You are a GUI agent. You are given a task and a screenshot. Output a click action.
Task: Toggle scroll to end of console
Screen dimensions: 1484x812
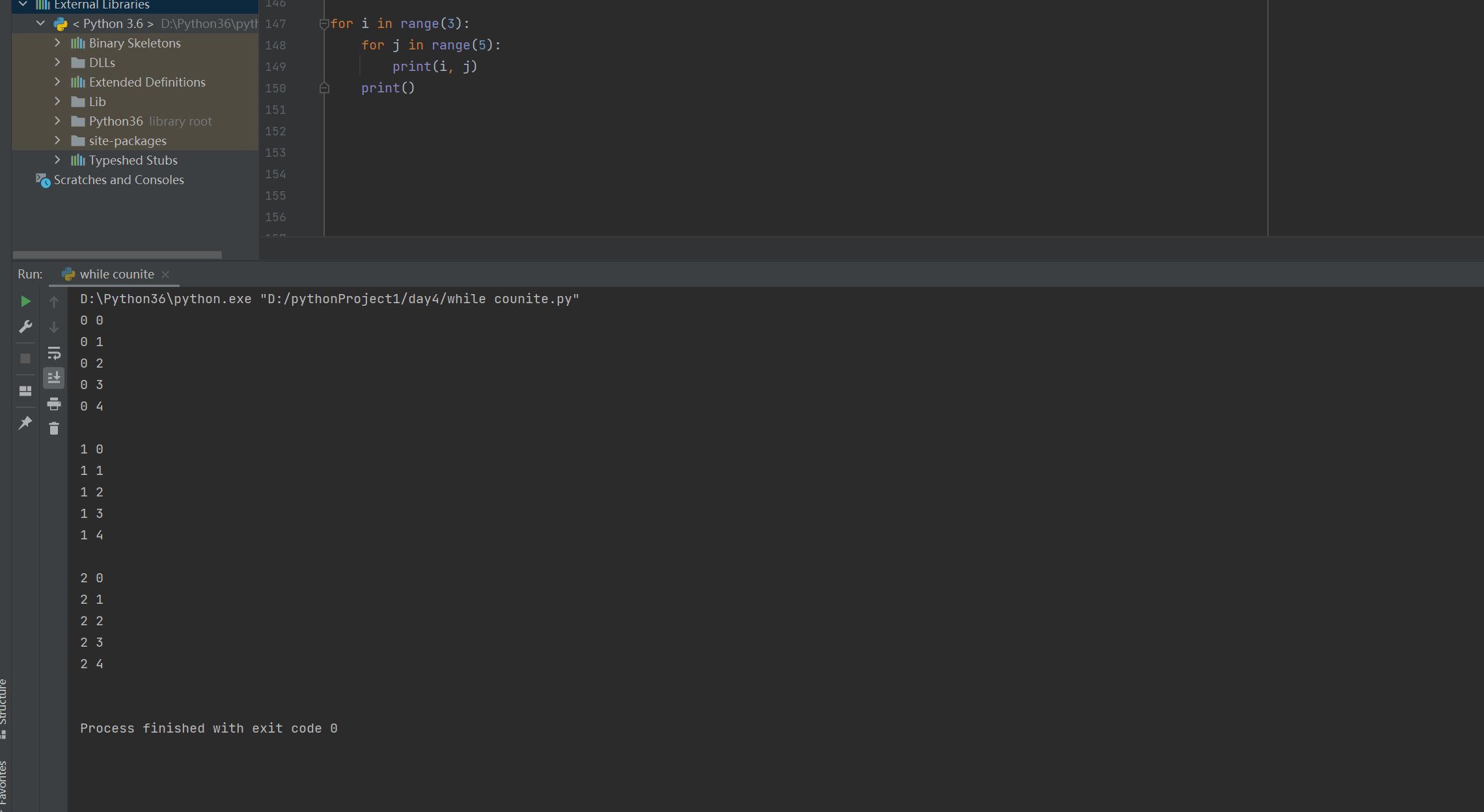pyautogui.click(x=54, y=377)
